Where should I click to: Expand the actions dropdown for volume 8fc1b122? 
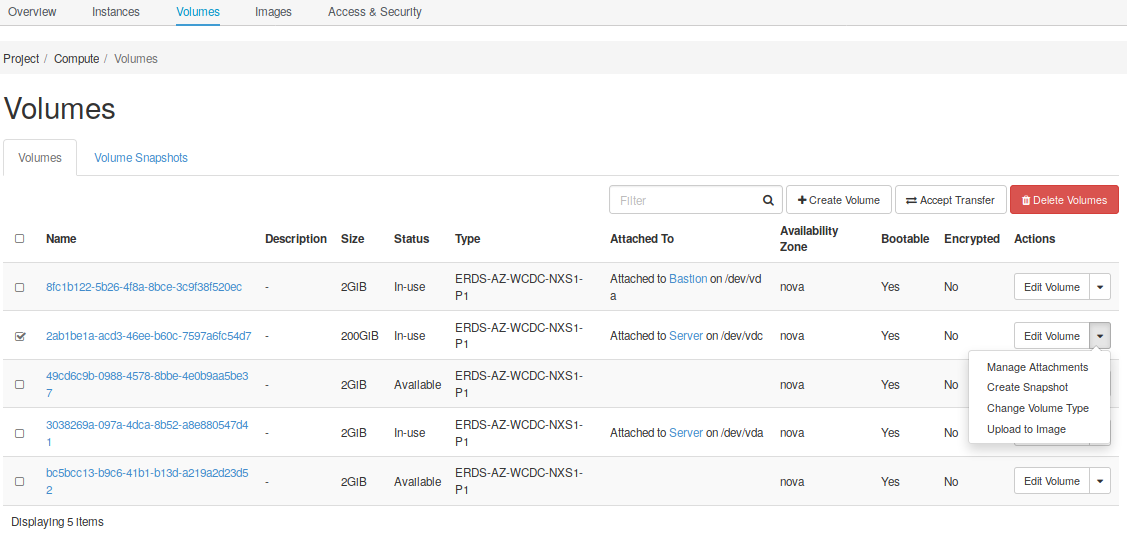(1100, 287)
